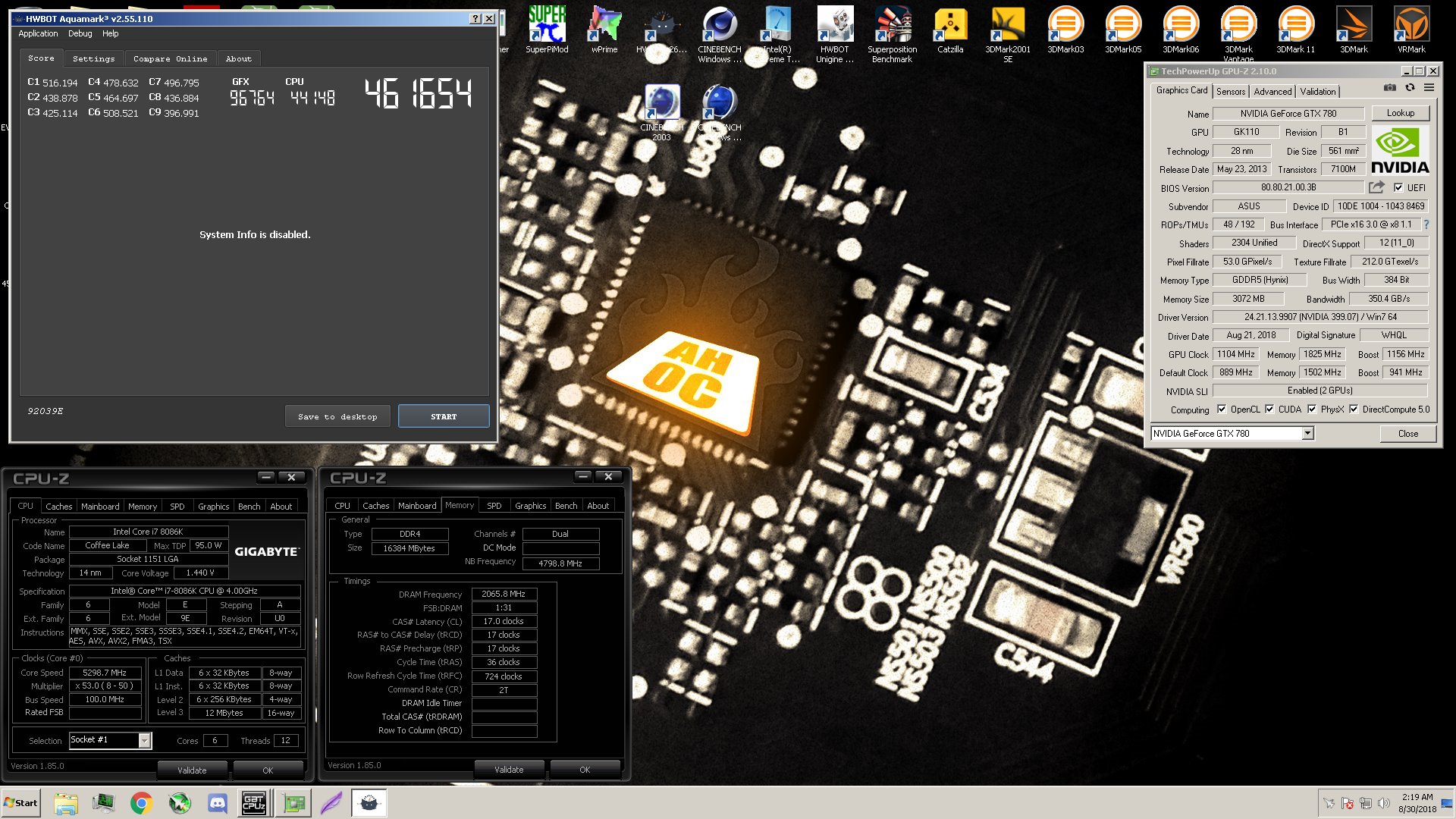Image resolution: width=1456 pixels, height=819 pixels.
Task: Click Validate in the left CPU-Z window
Action: tap(192, 770)
